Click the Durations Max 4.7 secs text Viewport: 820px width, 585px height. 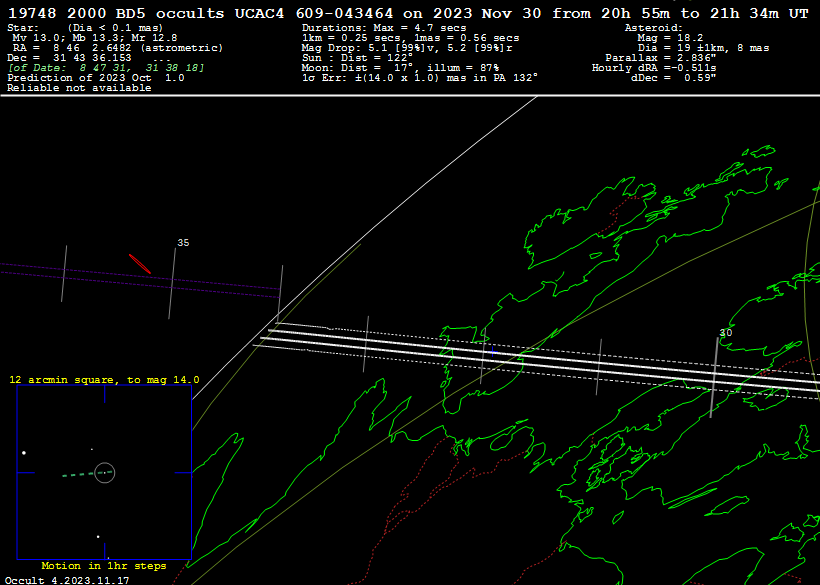tap(384, 28)
